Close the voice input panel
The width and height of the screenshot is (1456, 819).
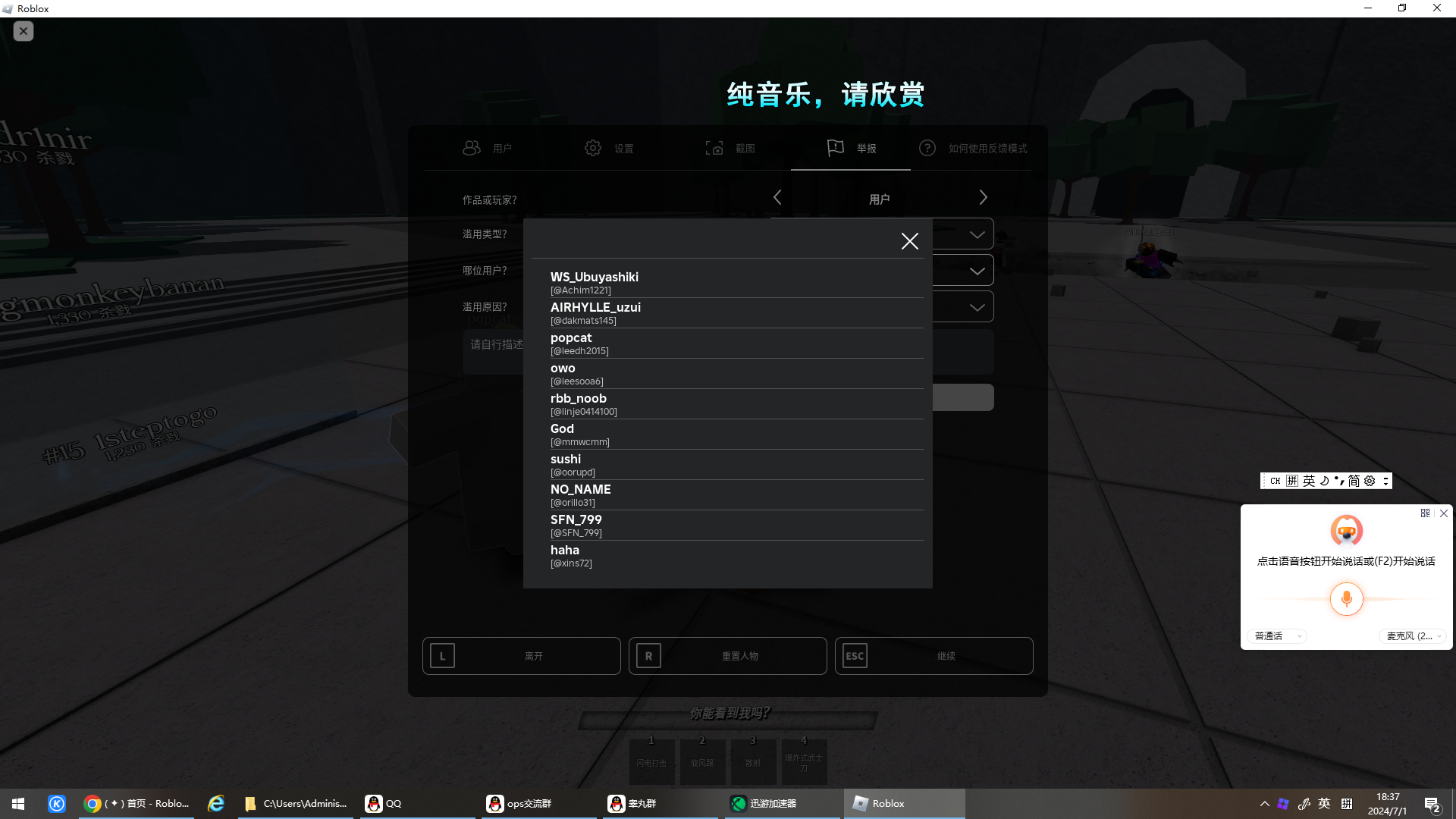[x=1444, y=513]
